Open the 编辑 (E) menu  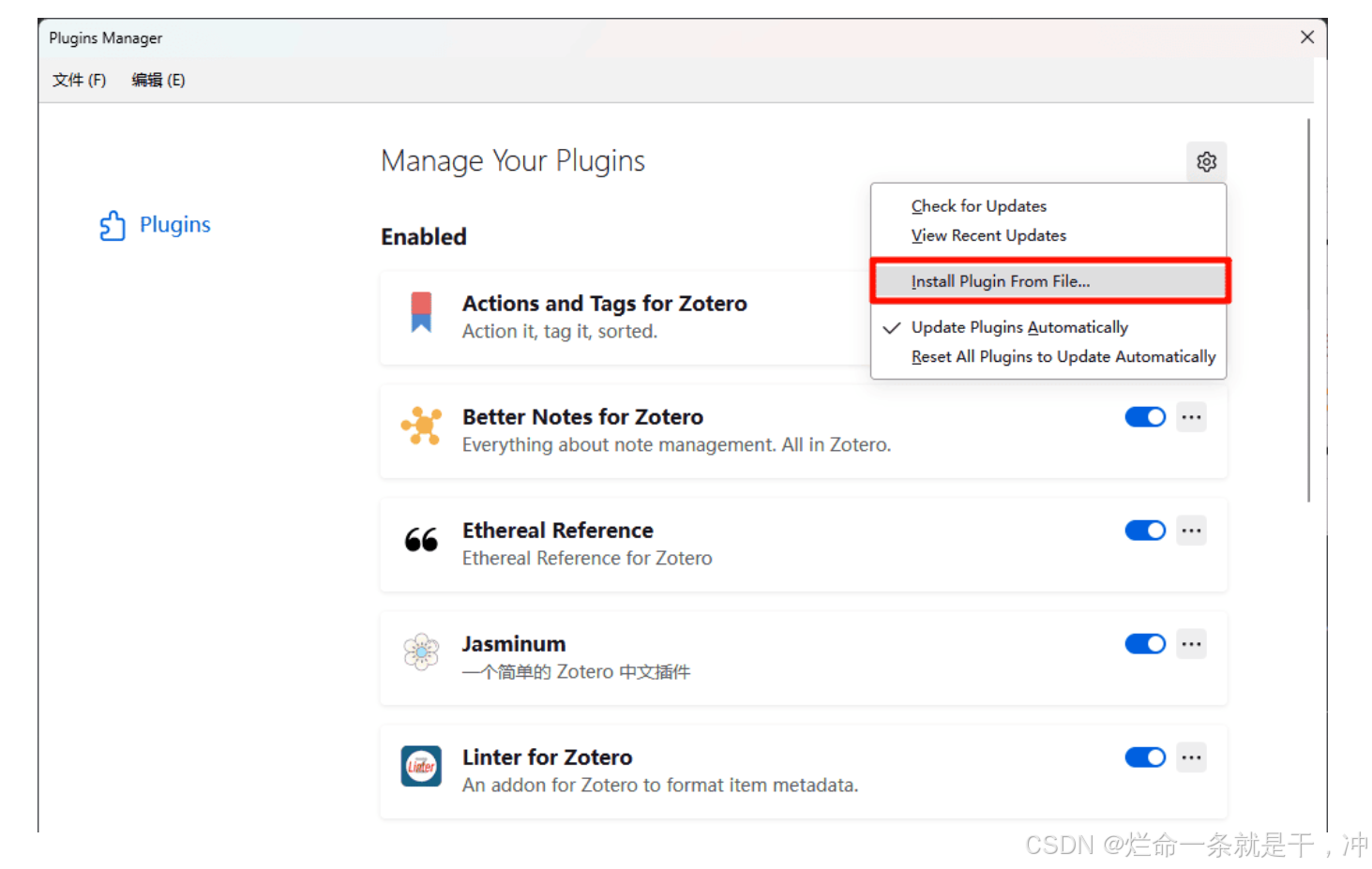click(x=158, y=81)
